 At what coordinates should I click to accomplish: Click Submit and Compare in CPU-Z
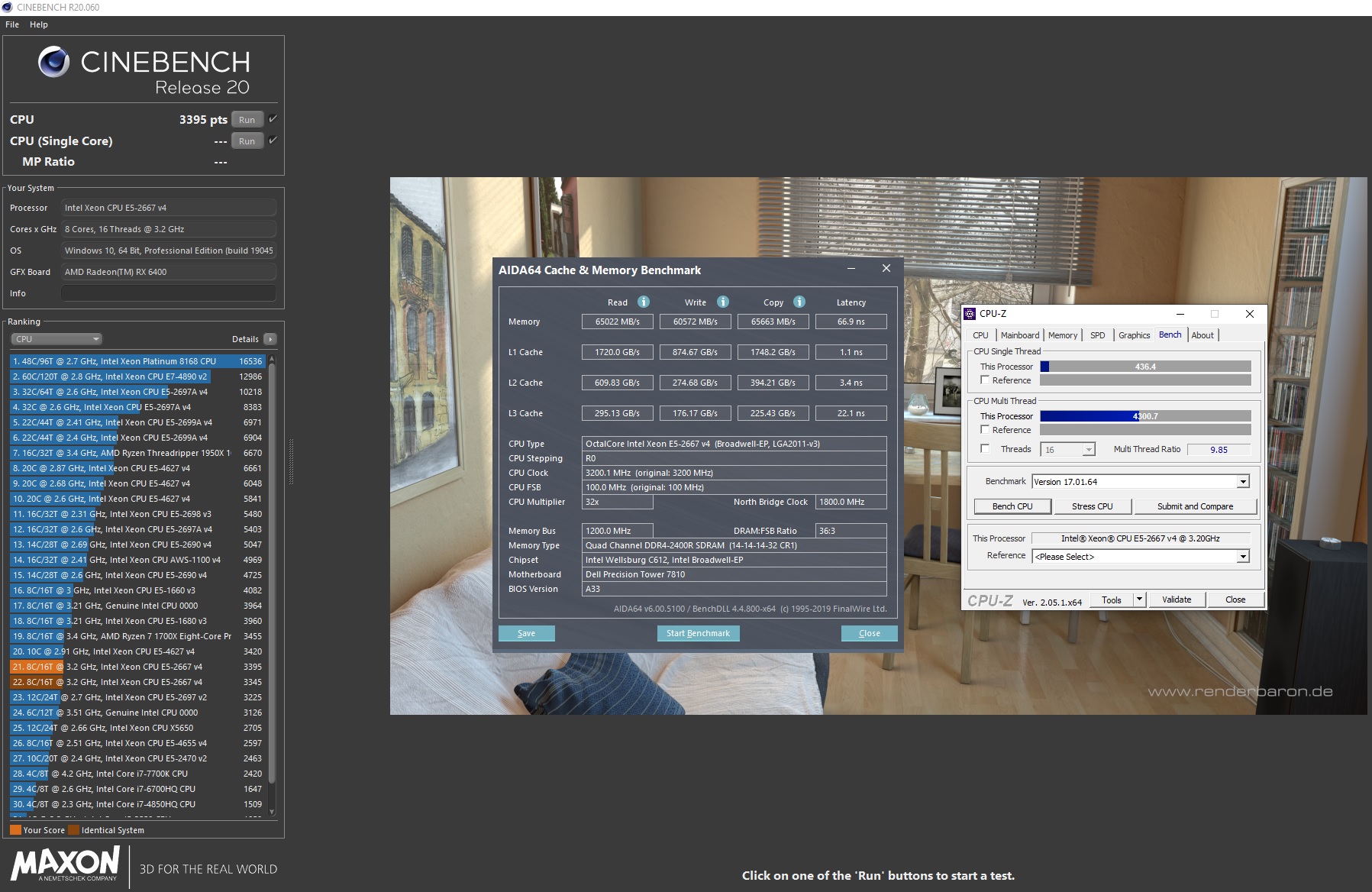pyautogui.click(x=1195, y=506)
